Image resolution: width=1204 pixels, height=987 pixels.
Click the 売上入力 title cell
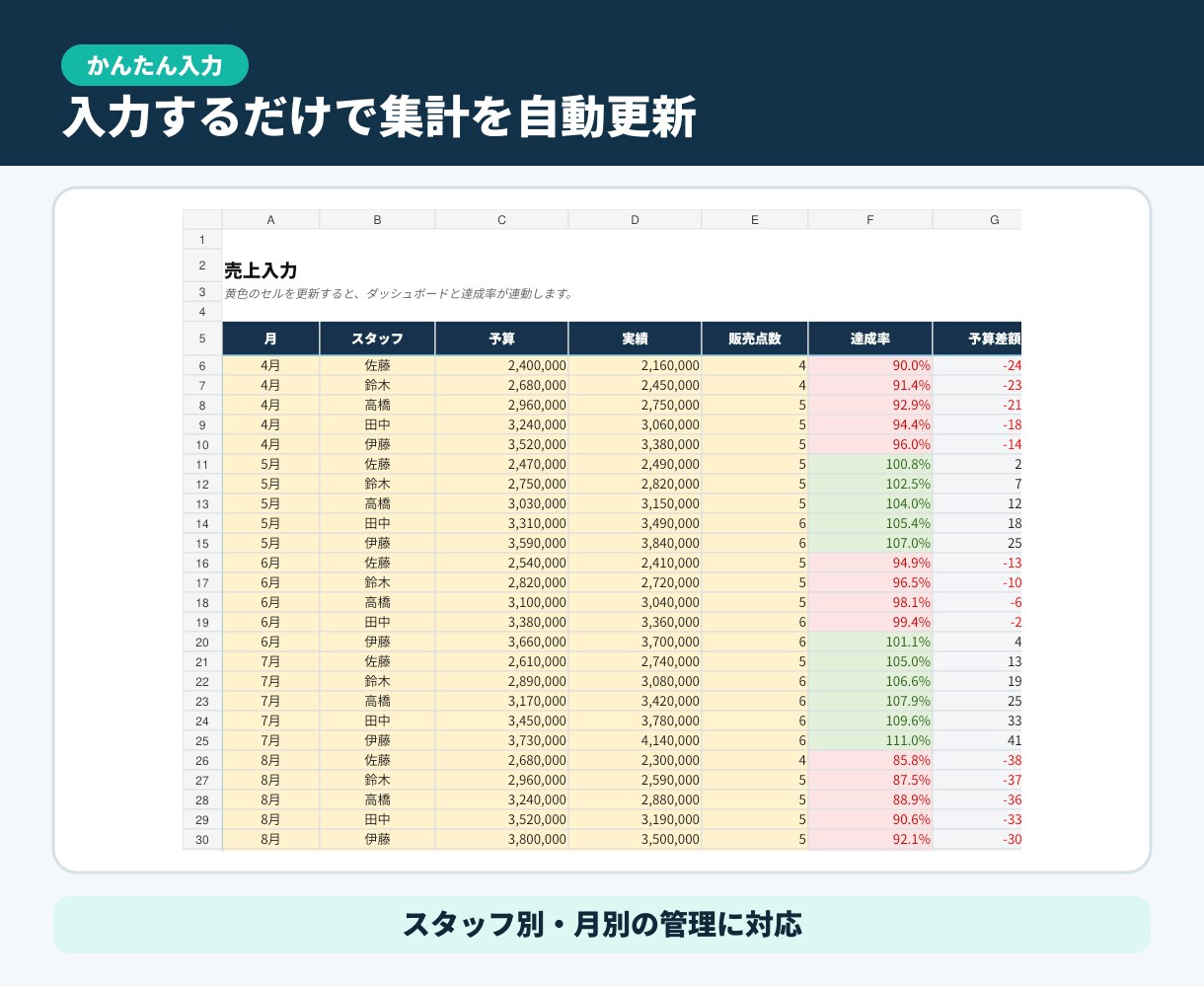click(x=261, y=270)
